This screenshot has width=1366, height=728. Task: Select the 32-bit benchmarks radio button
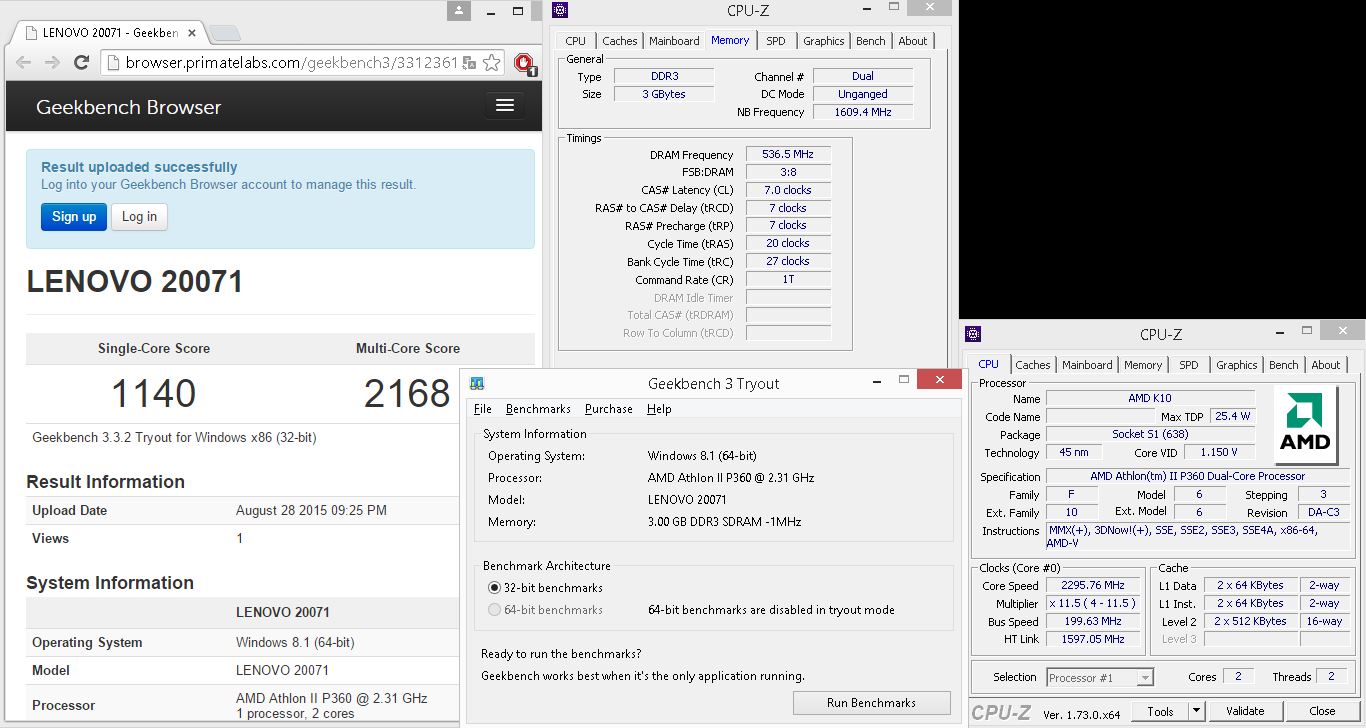click(494, 588)
